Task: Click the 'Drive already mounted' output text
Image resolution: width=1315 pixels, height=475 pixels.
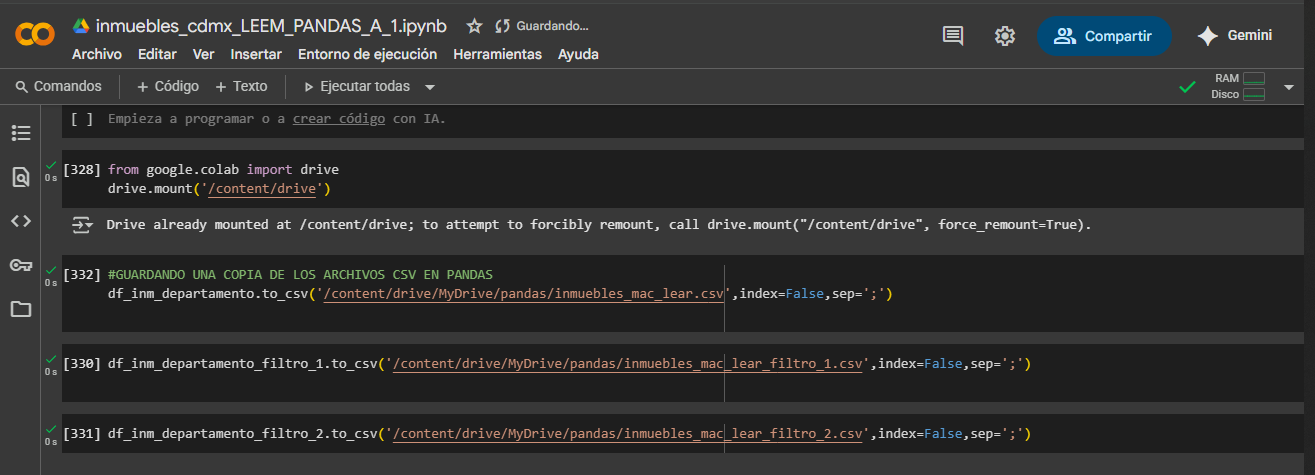Action: (598, 225)
